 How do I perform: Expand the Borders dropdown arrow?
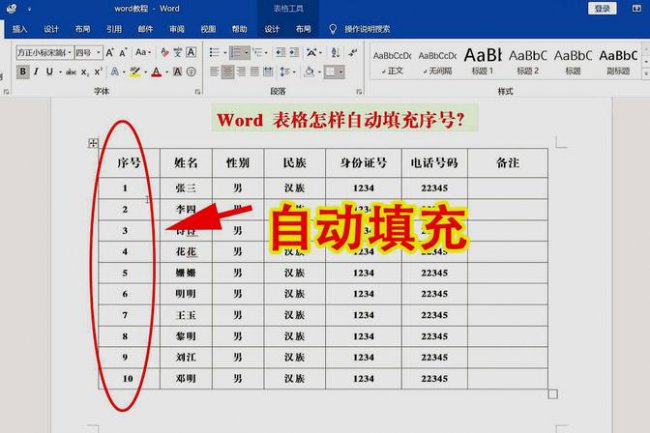tap(341, 73)
